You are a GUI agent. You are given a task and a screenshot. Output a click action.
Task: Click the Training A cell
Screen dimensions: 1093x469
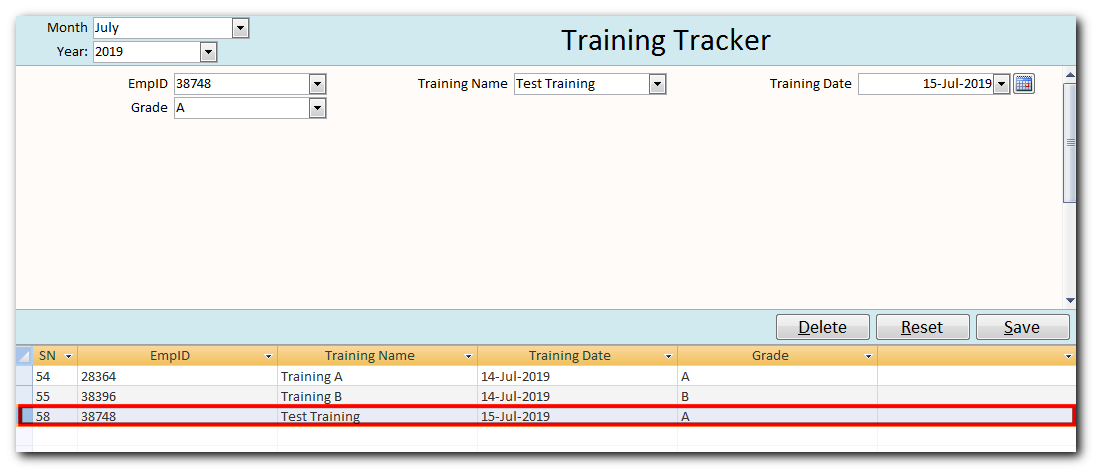[378, 376]
